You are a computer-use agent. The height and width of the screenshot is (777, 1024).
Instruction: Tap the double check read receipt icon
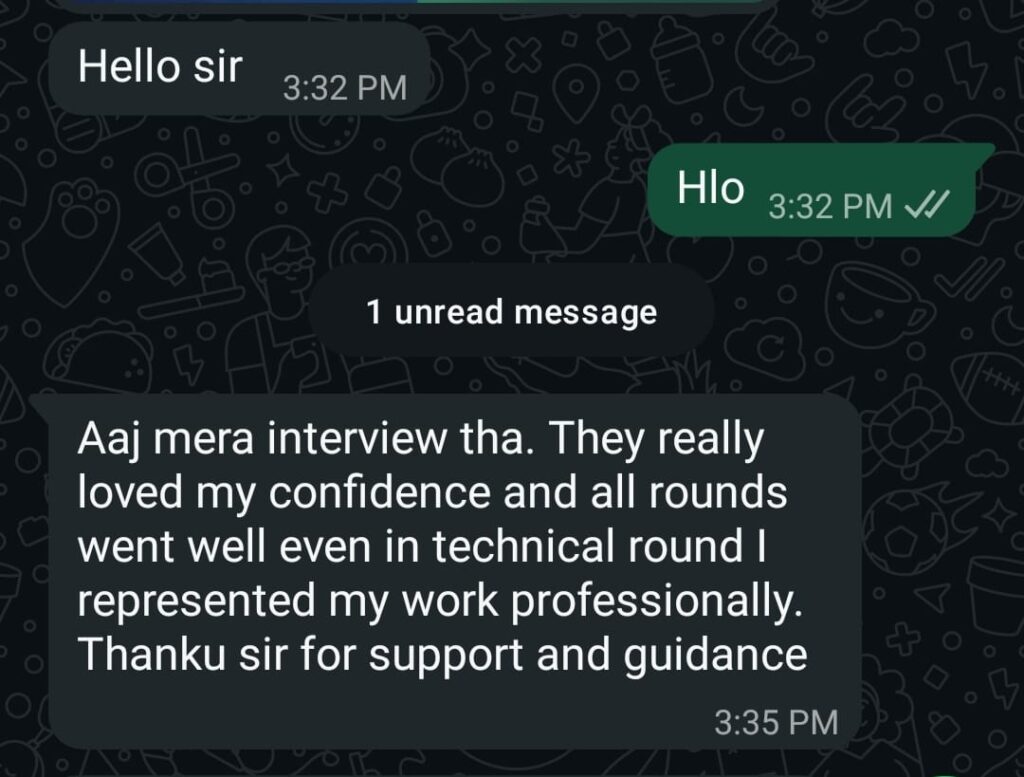tap(925, 206)
